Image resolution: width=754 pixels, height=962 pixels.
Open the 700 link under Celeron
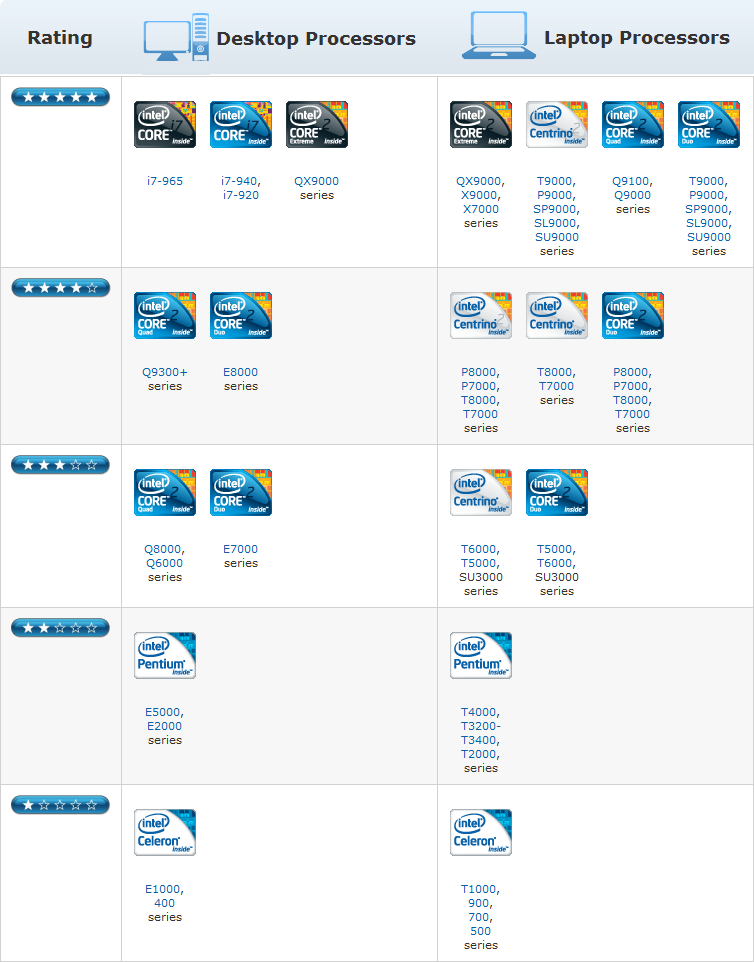[x=479, y=918]
